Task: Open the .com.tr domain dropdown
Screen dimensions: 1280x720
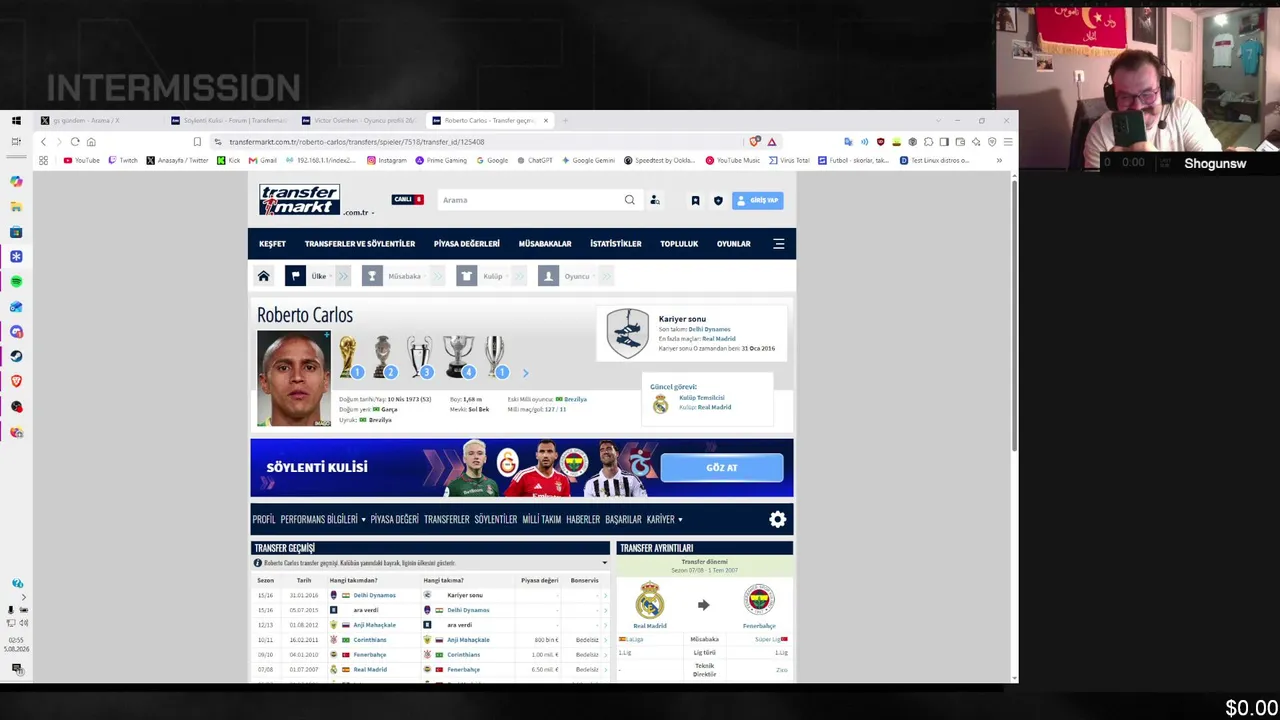Action: pyautogui.click(x=358, y=212)
